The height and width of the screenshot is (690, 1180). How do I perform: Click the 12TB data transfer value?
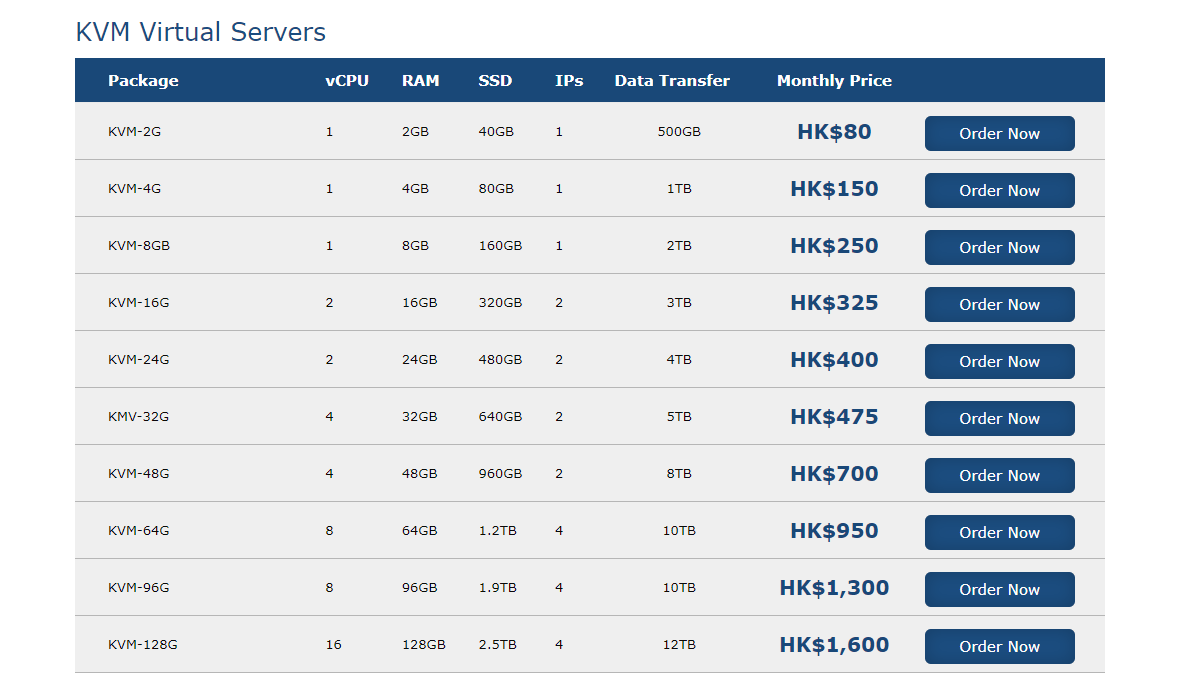(x=679, y=645)
